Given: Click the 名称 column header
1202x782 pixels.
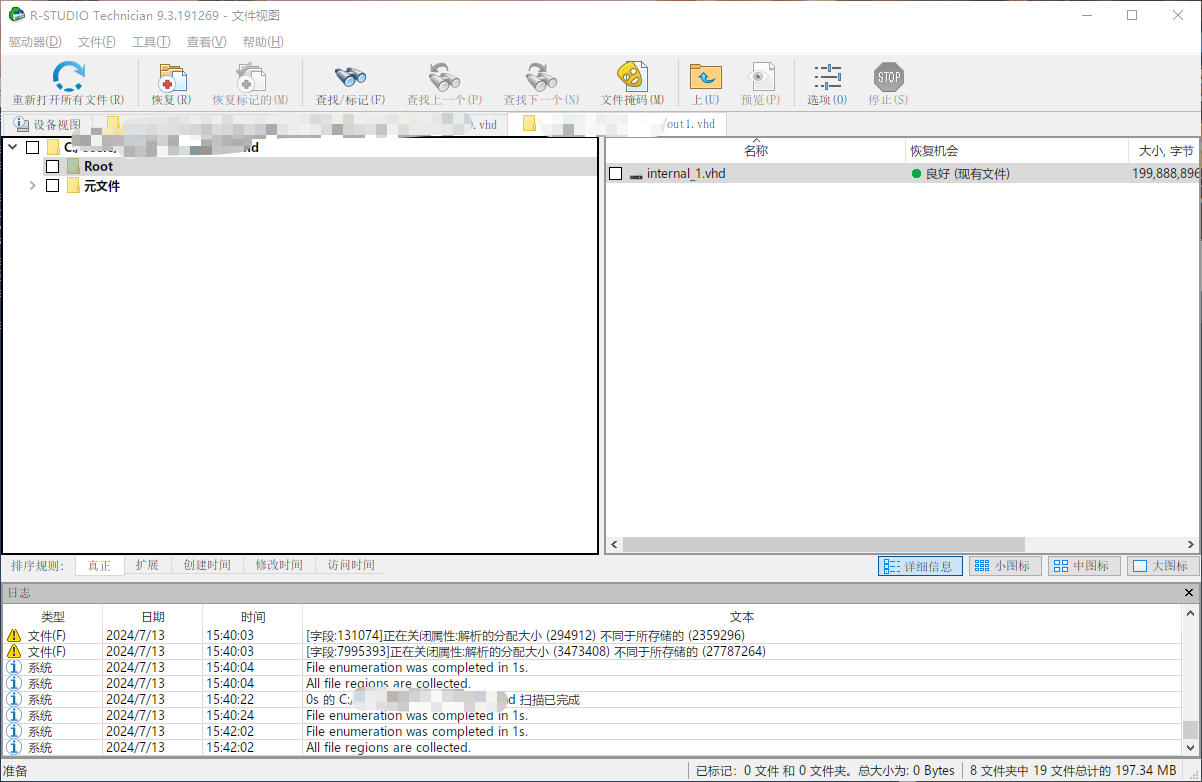Looking at the screenshot, I should coord(755,151).
